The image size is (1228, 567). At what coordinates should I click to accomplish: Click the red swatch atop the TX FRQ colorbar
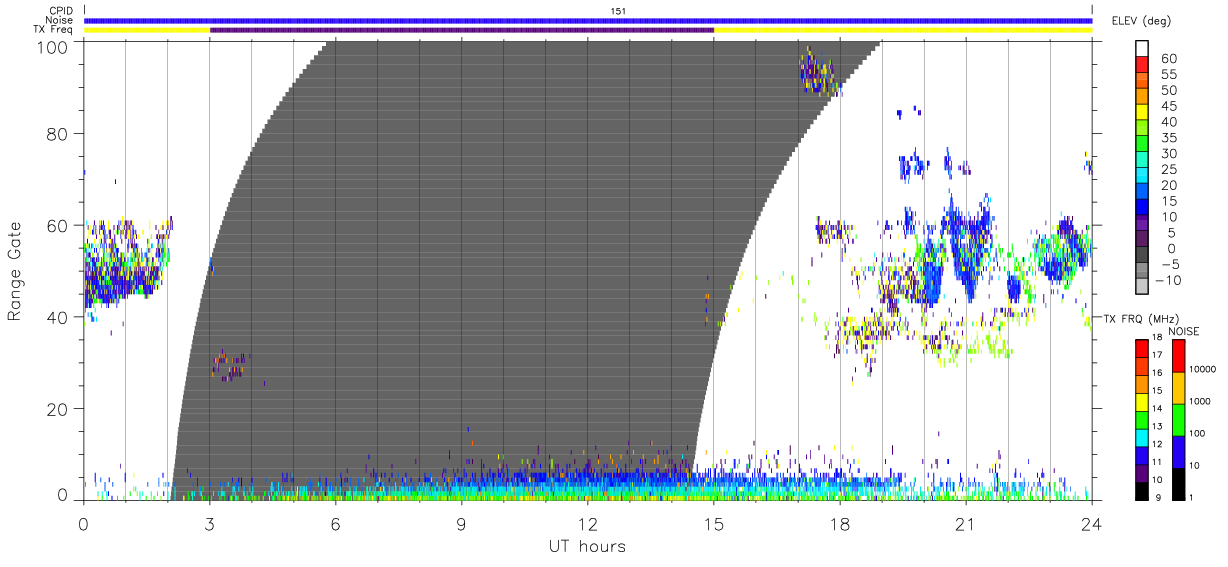tap(1141, 349)
